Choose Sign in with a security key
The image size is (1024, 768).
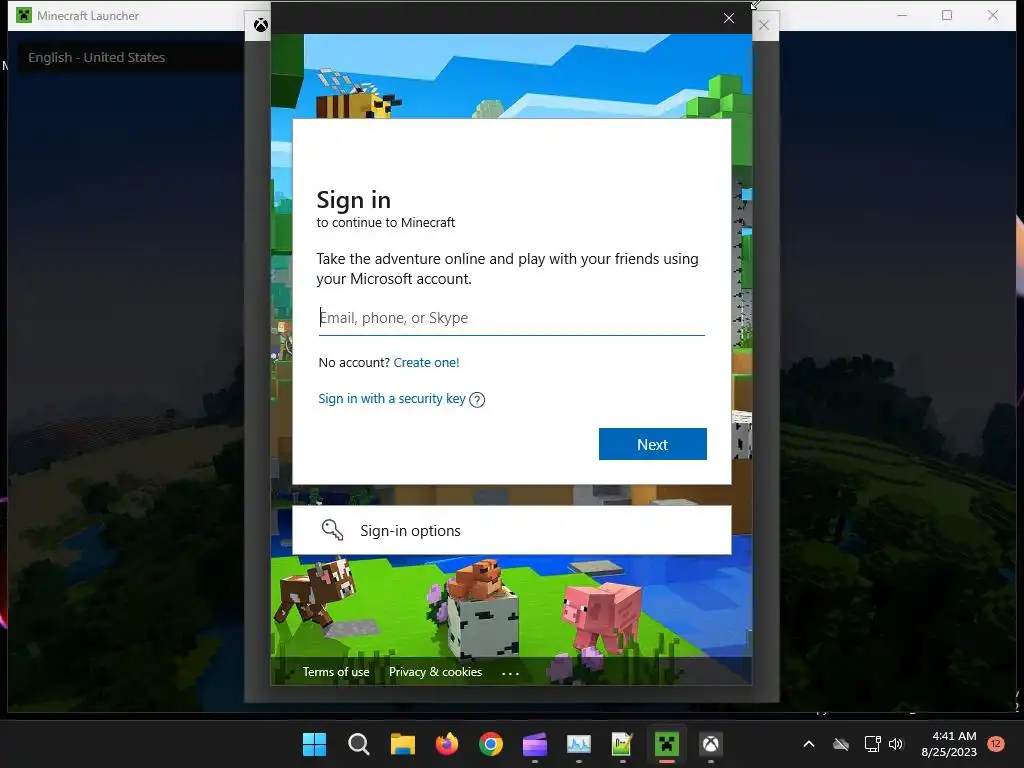point(392,399)
